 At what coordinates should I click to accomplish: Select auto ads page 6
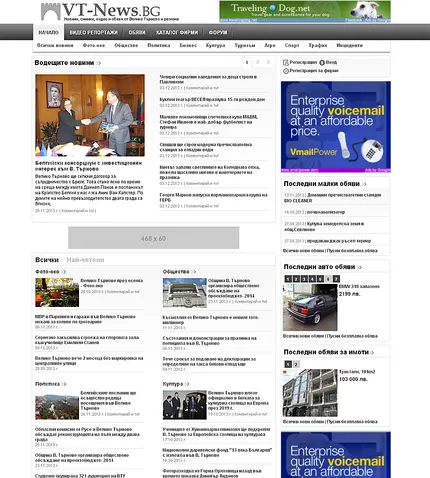pyautogui.click(x=328, y=279)
